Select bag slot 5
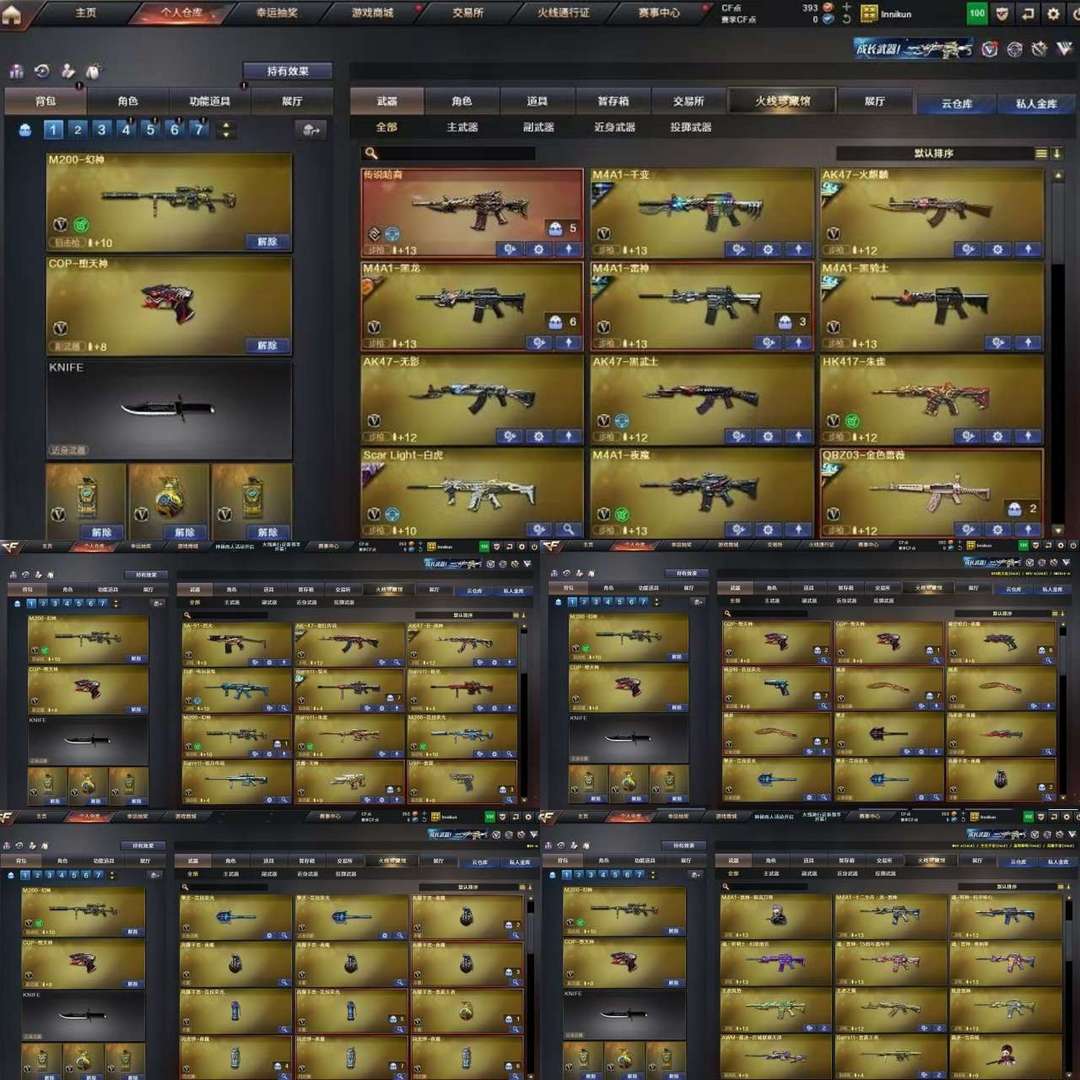 [150, 129]
